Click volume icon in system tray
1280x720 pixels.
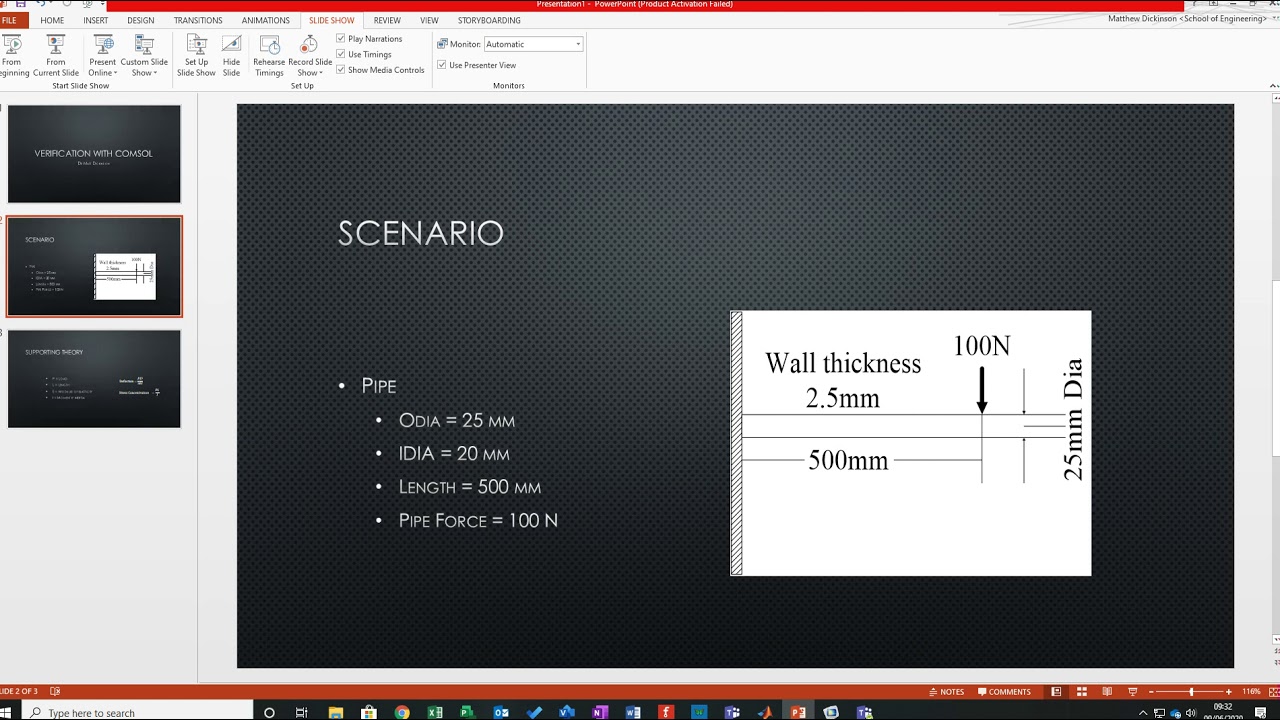[1190, 712]
